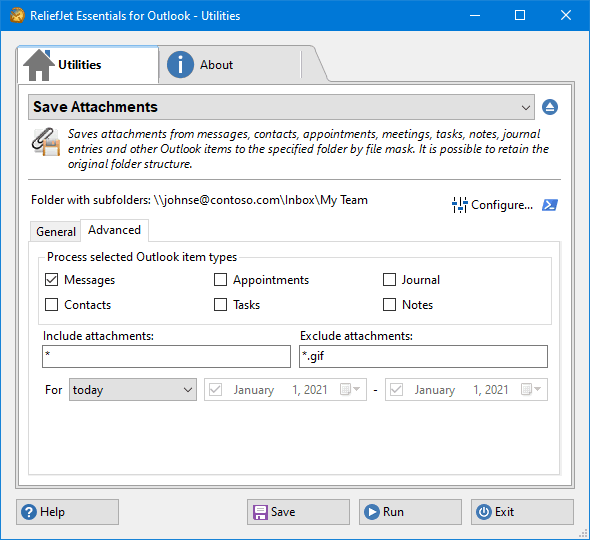
Task: Open the end date picker dropdown arrow
Action: [x=538, y=389]
